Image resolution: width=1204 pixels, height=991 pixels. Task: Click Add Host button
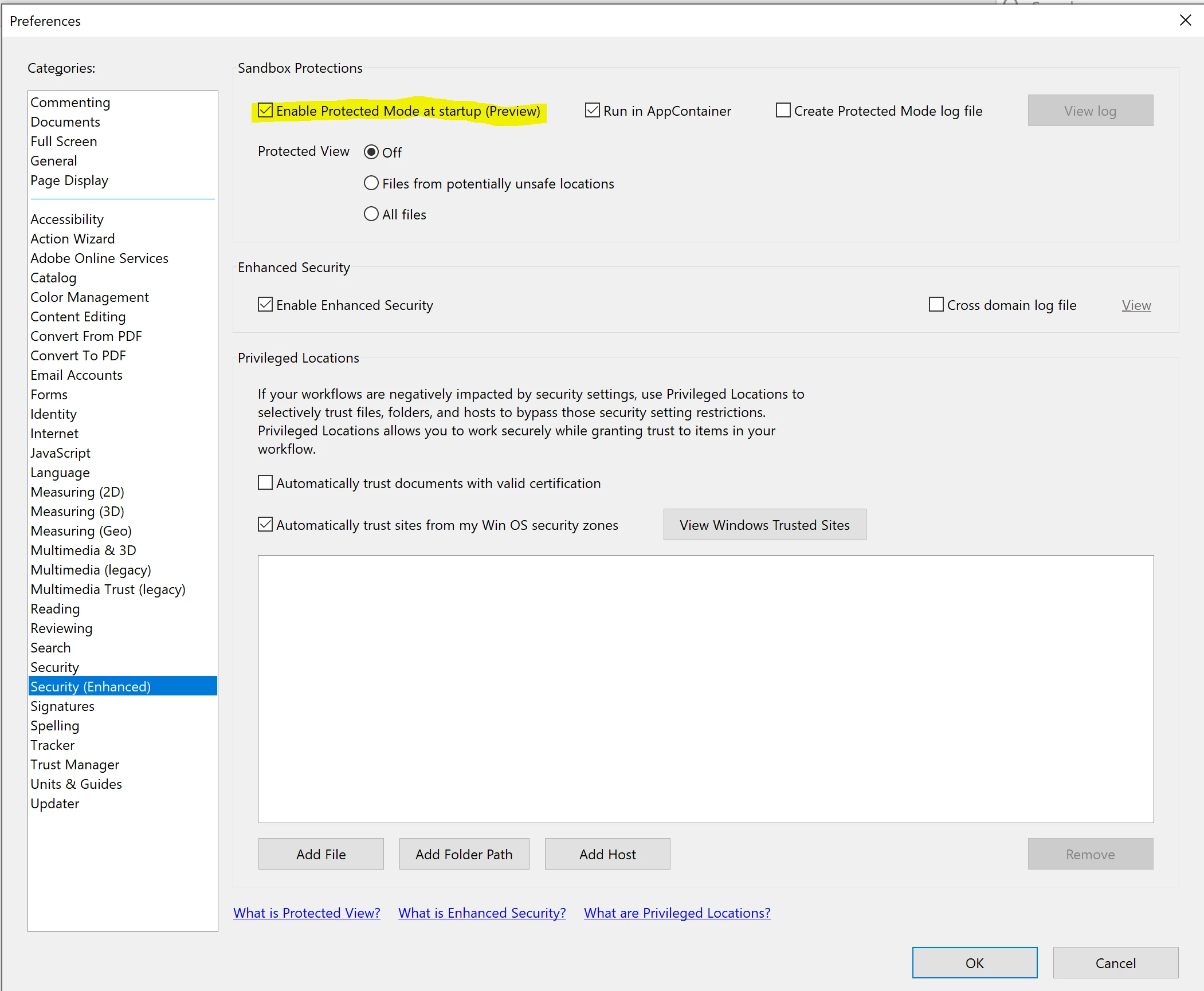(x=607, y=854)
